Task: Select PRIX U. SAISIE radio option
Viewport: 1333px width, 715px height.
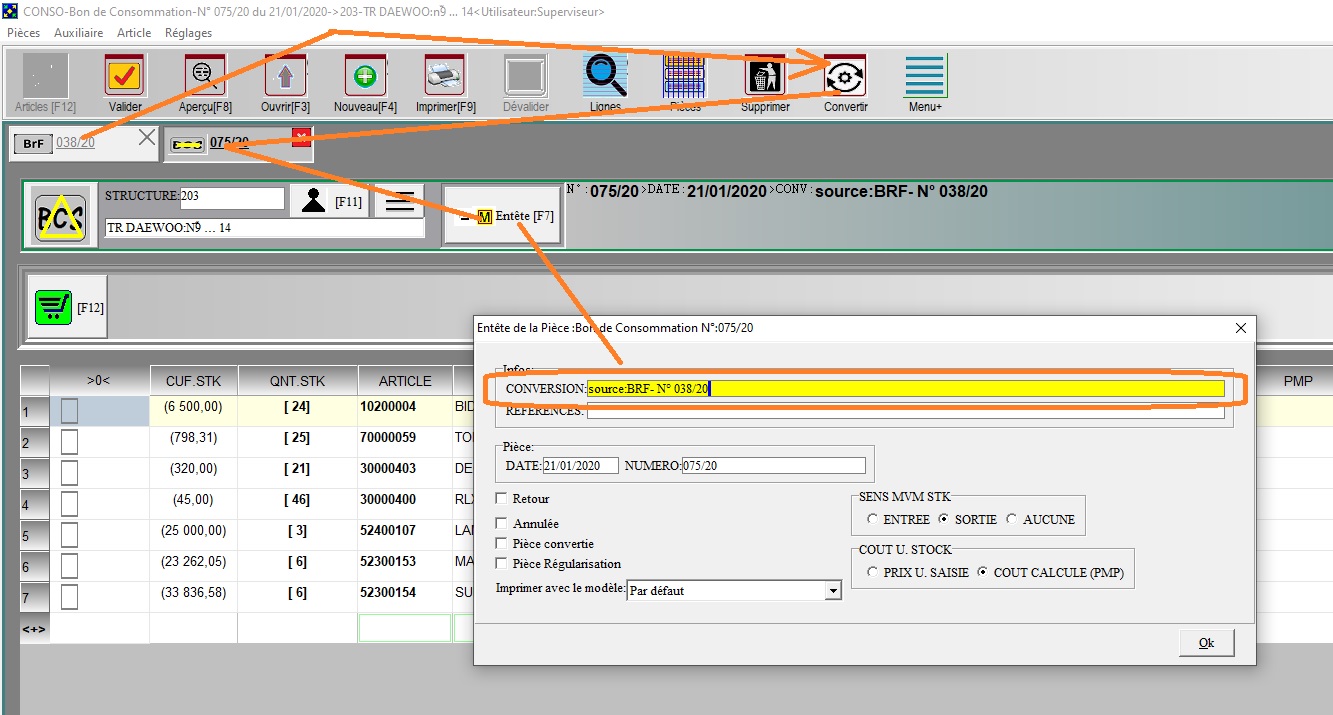Action: [x=873, y=573]
